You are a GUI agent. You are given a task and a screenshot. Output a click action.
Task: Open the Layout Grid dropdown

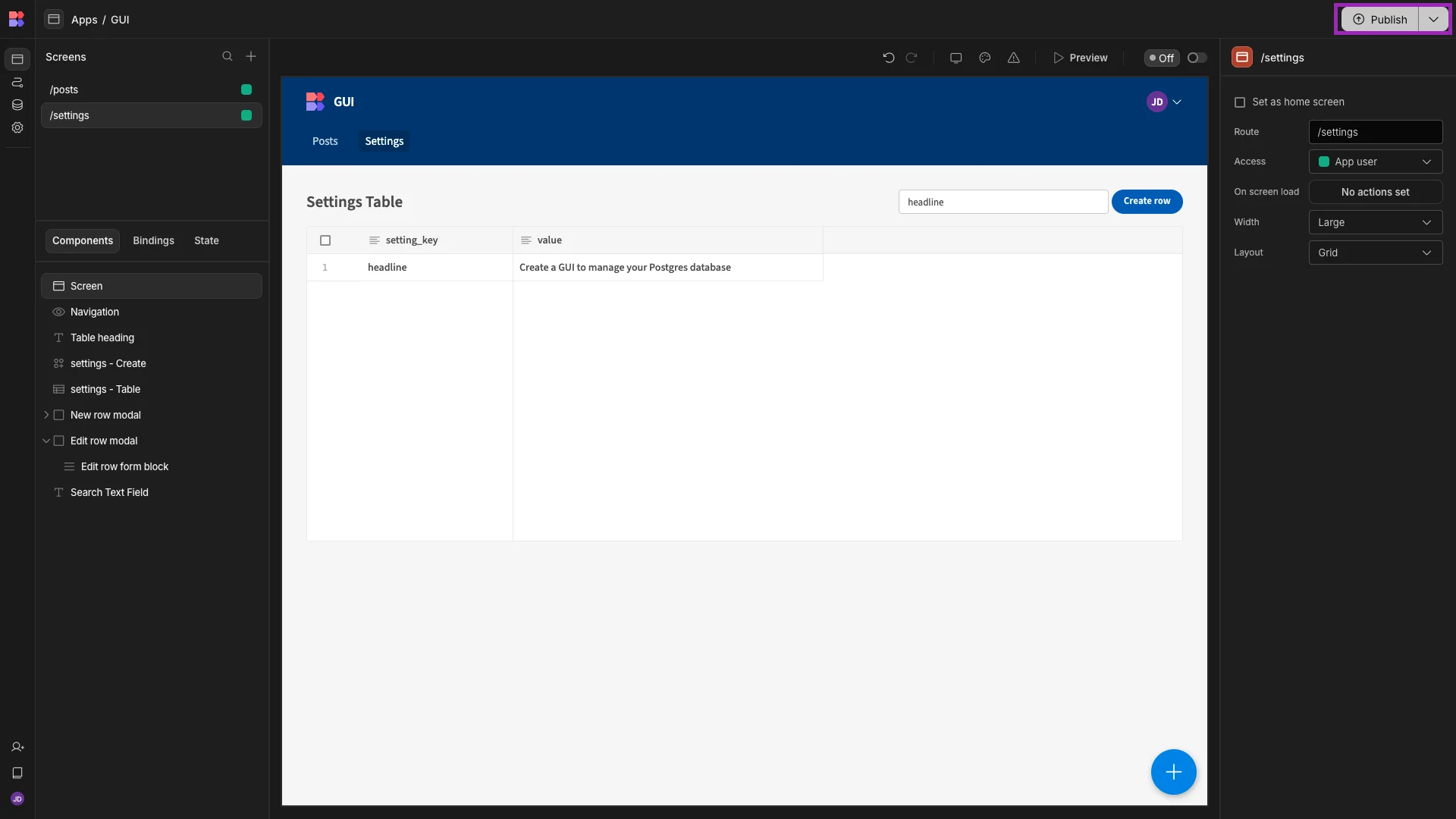coord(1376,253)
